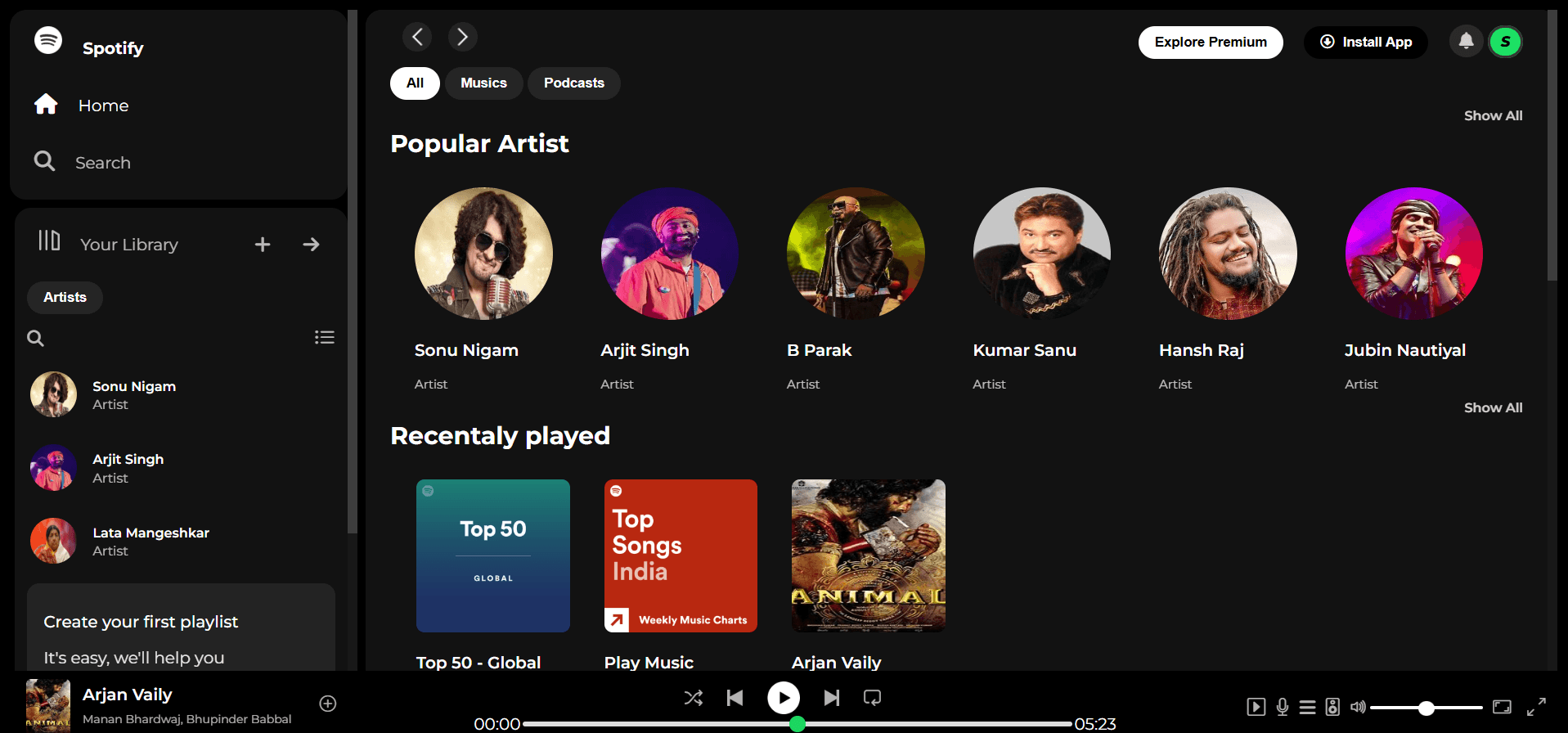Open Now Playing view icon

click(x=1256, y=707)
